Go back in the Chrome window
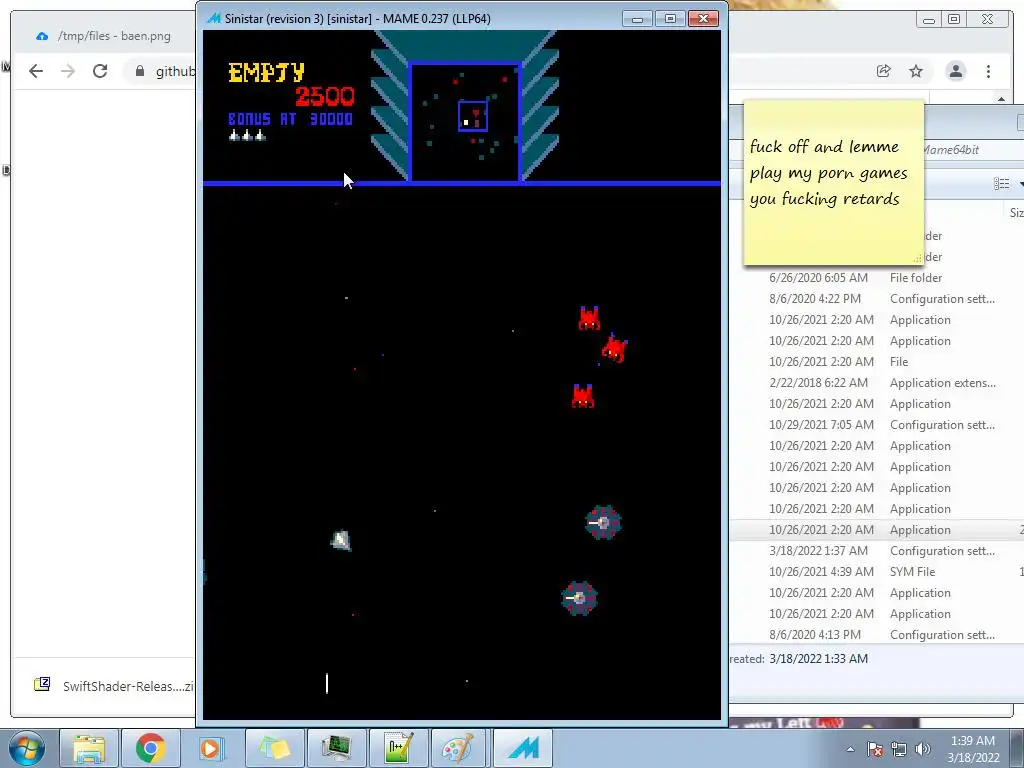 [36, 71]
